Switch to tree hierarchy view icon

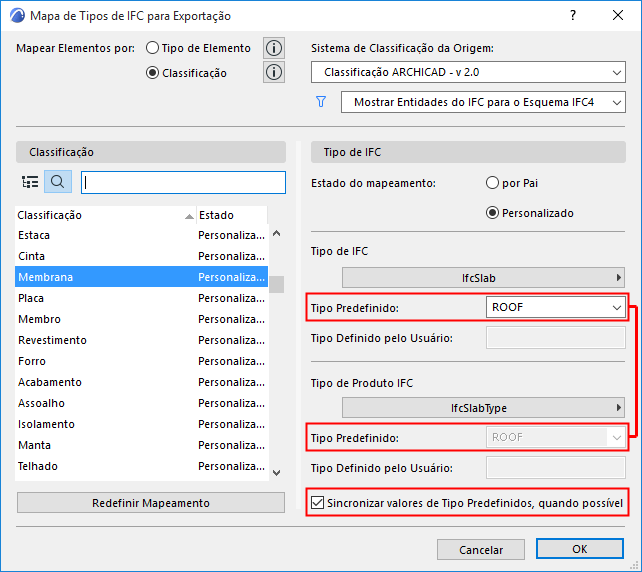tap(30, 181)
